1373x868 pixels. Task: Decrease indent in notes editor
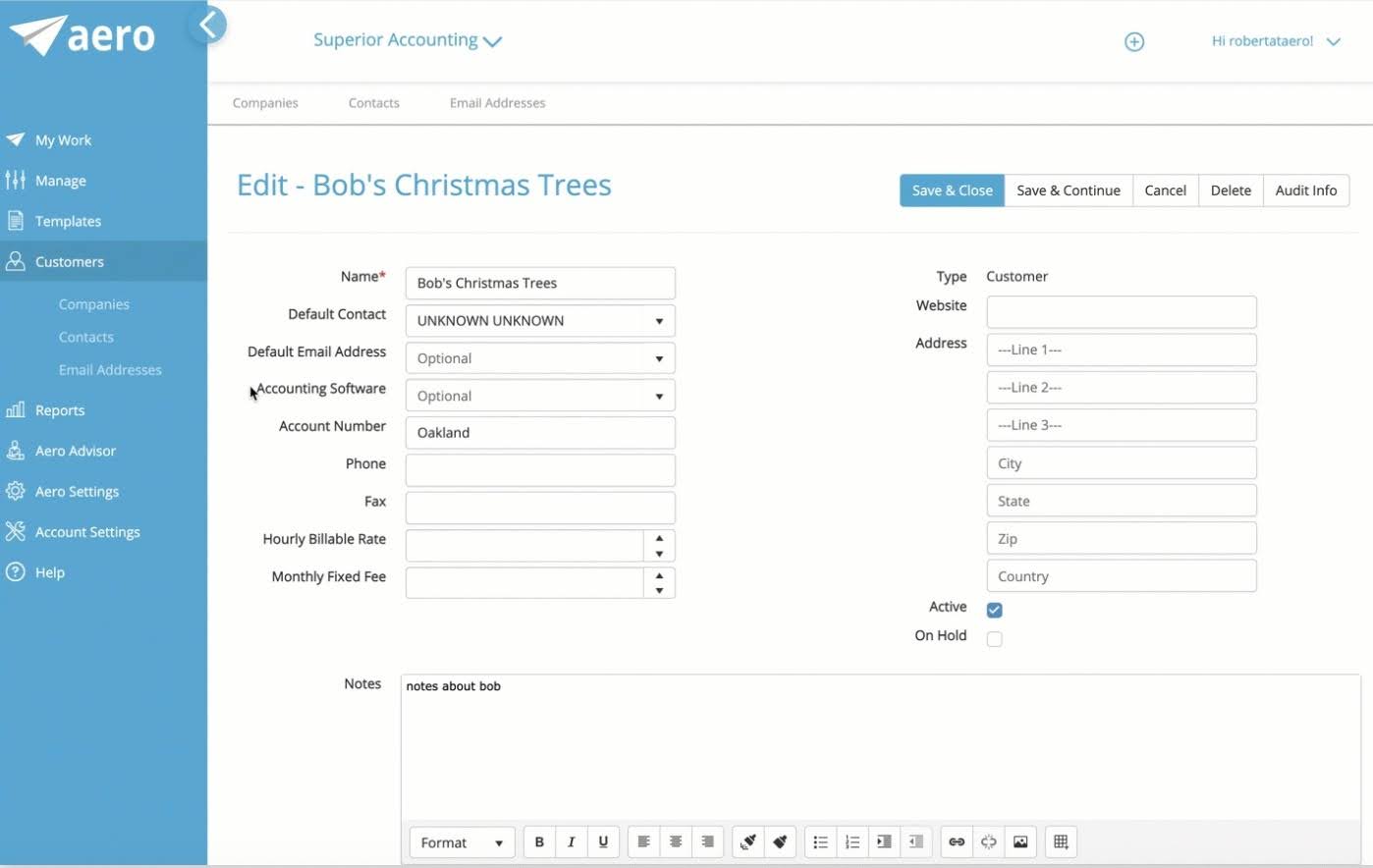(x=916, y=841)
